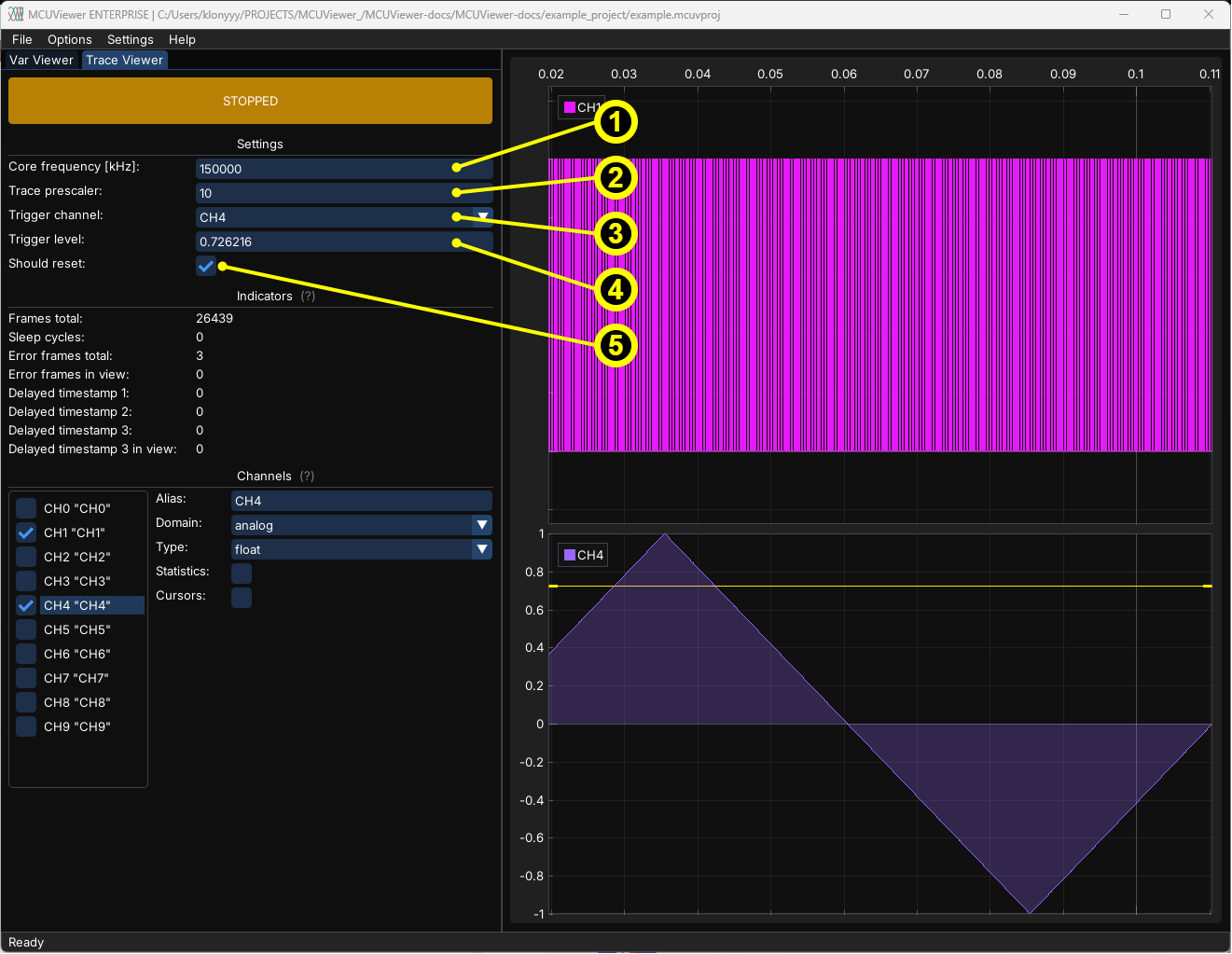Disable the Should reset checkbox
The width and height of the screenshot is (1232, 954).
tap(206, 266)
